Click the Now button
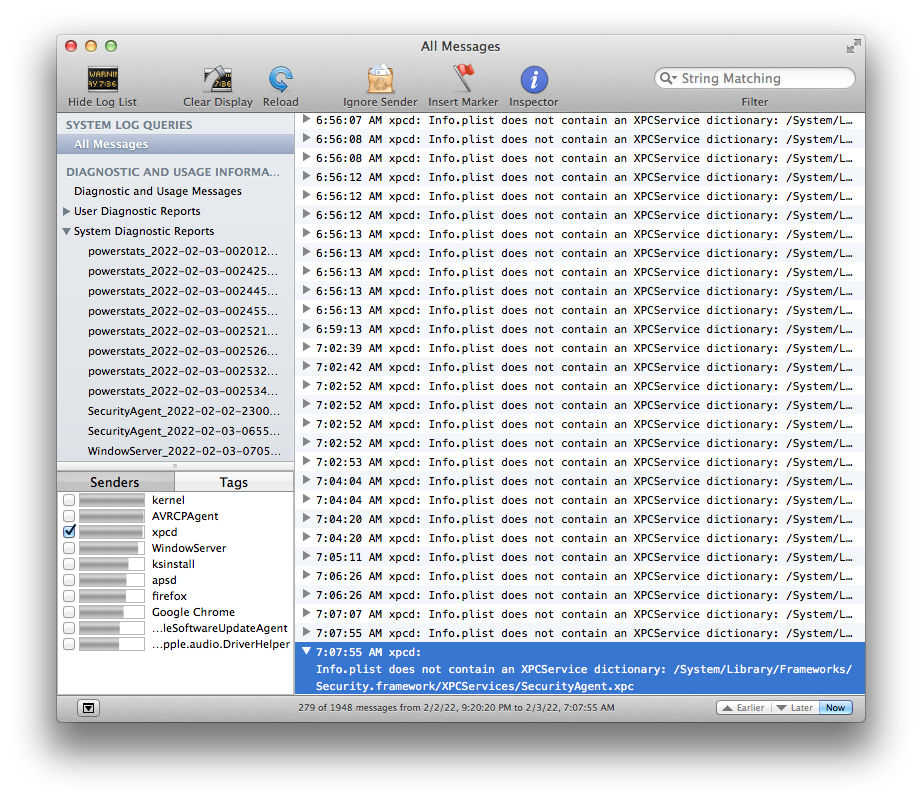922x801 pixels. point(835,707)
